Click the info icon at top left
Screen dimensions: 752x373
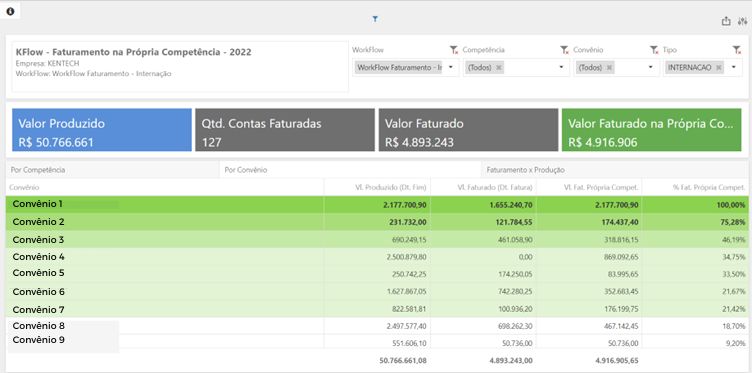[10, 11]
